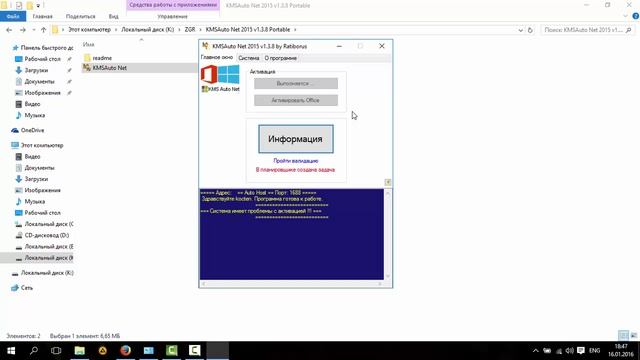The height and width of the screenshot is (360, 640).
Task: Open the Управление ribbon tab
Action: click(172, 16)
